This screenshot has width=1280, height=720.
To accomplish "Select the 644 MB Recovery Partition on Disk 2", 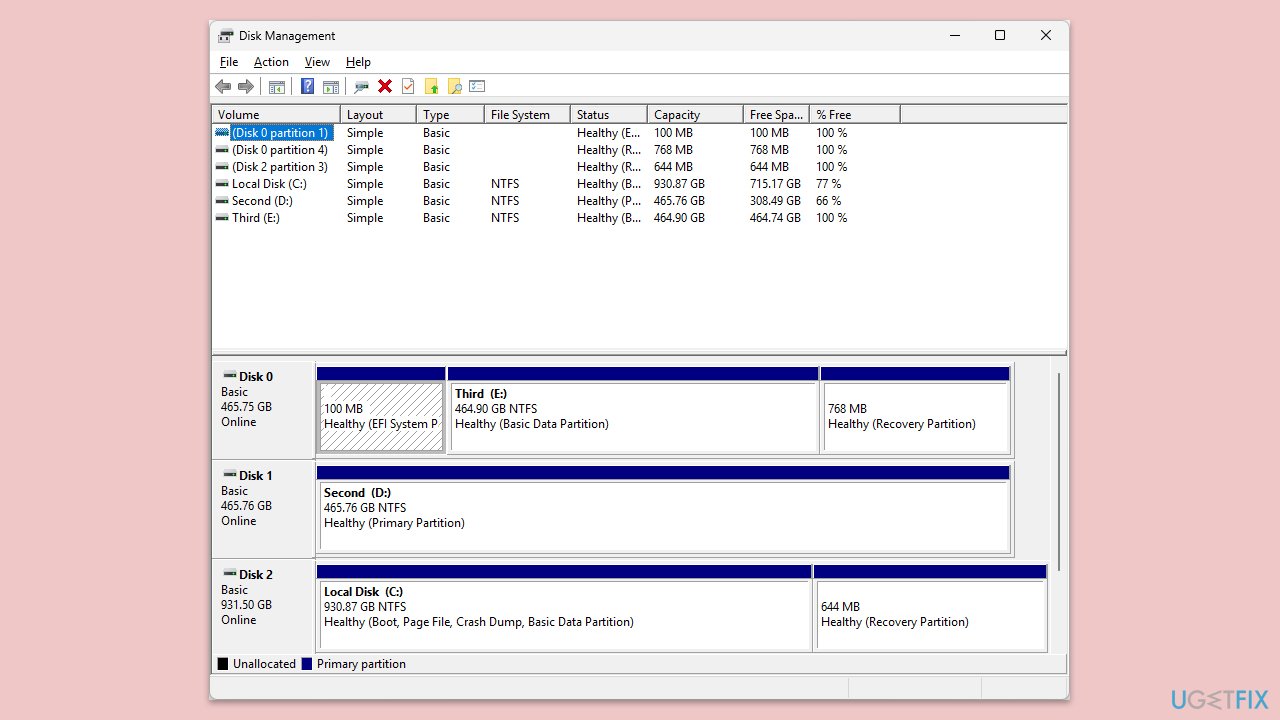I will tap(930, 614).
